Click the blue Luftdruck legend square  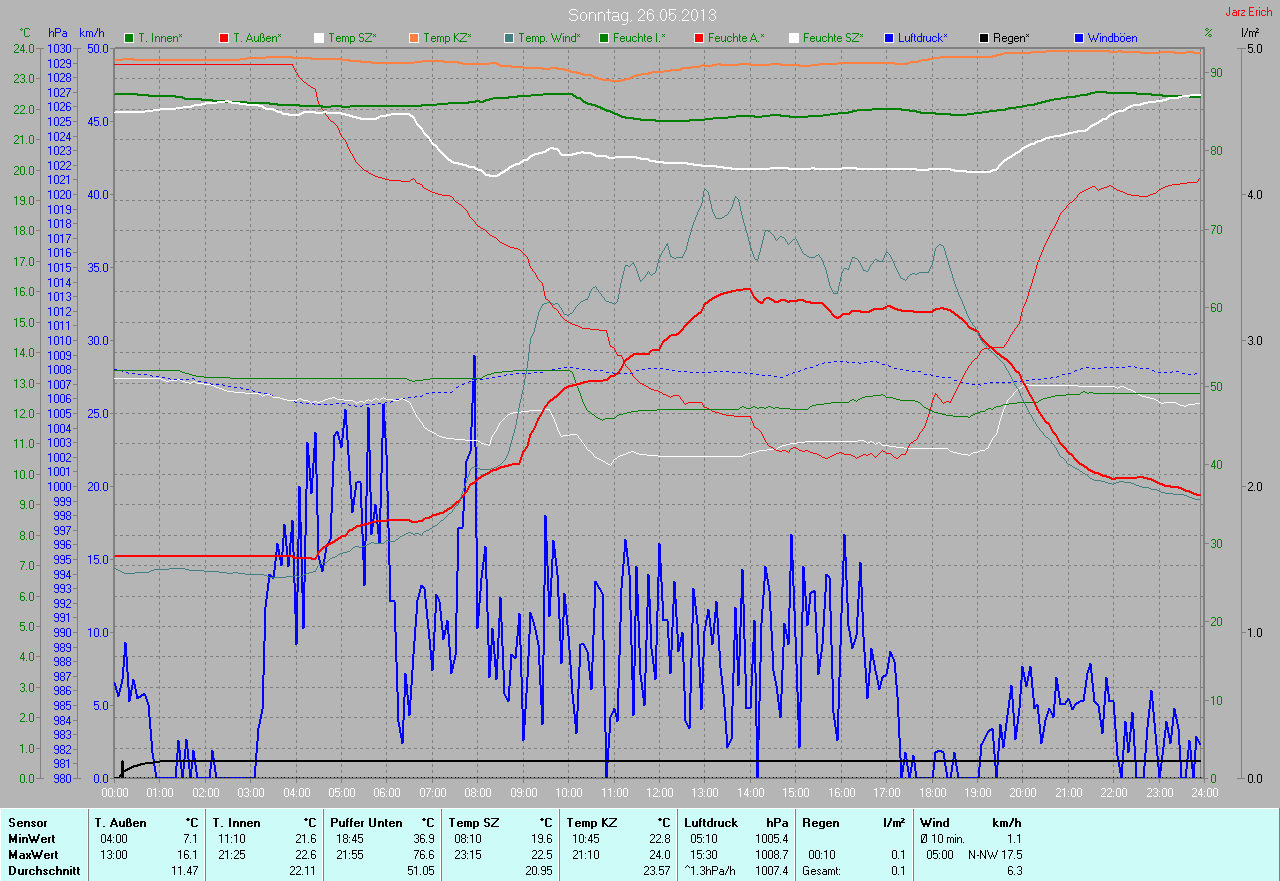pyautogui.click(x=889, y=38)
